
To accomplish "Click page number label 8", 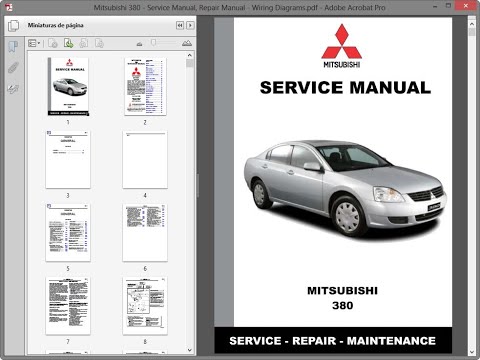I will coord(145,341).
